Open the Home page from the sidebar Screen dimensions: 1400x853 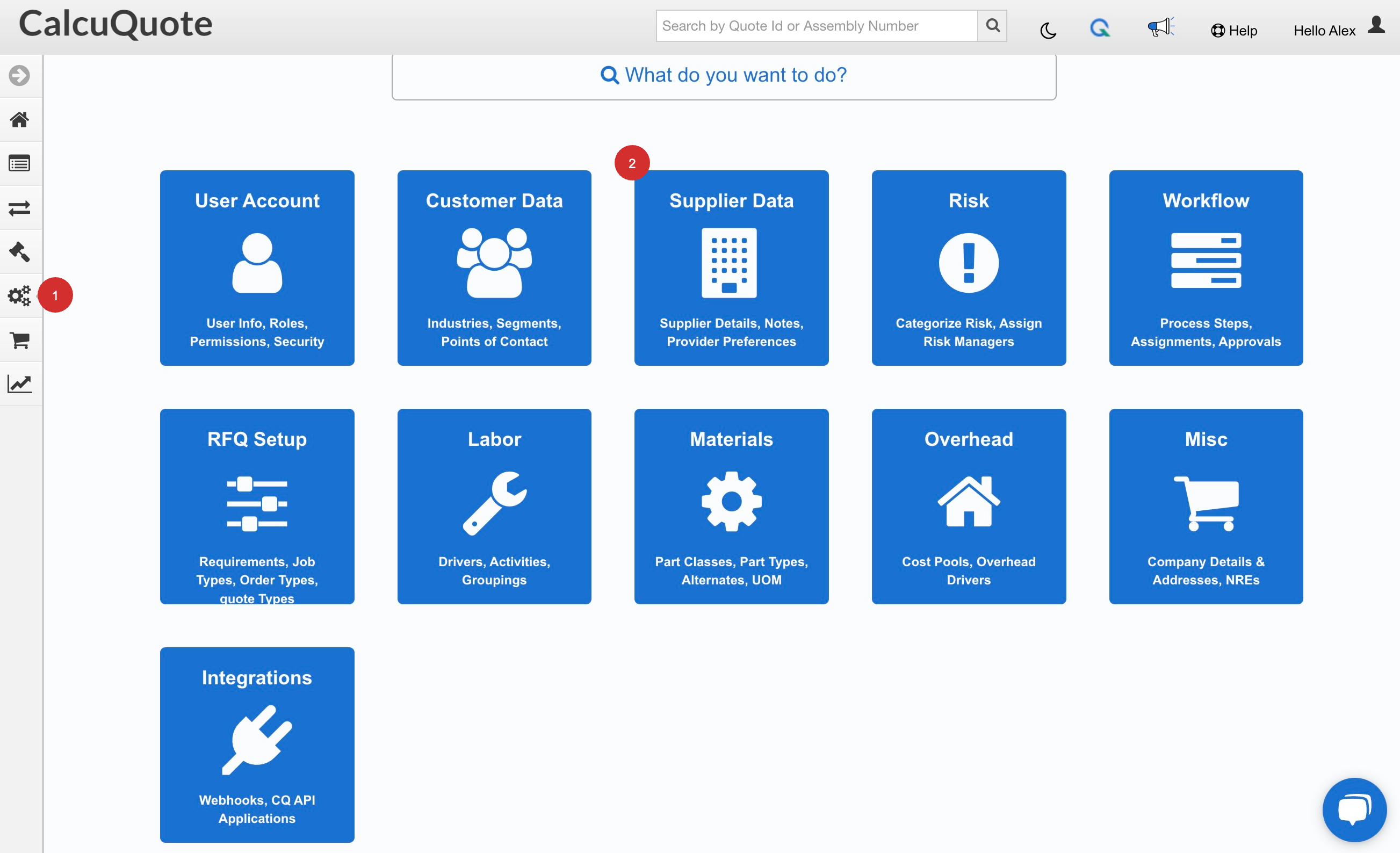click(x=19, y=119)
